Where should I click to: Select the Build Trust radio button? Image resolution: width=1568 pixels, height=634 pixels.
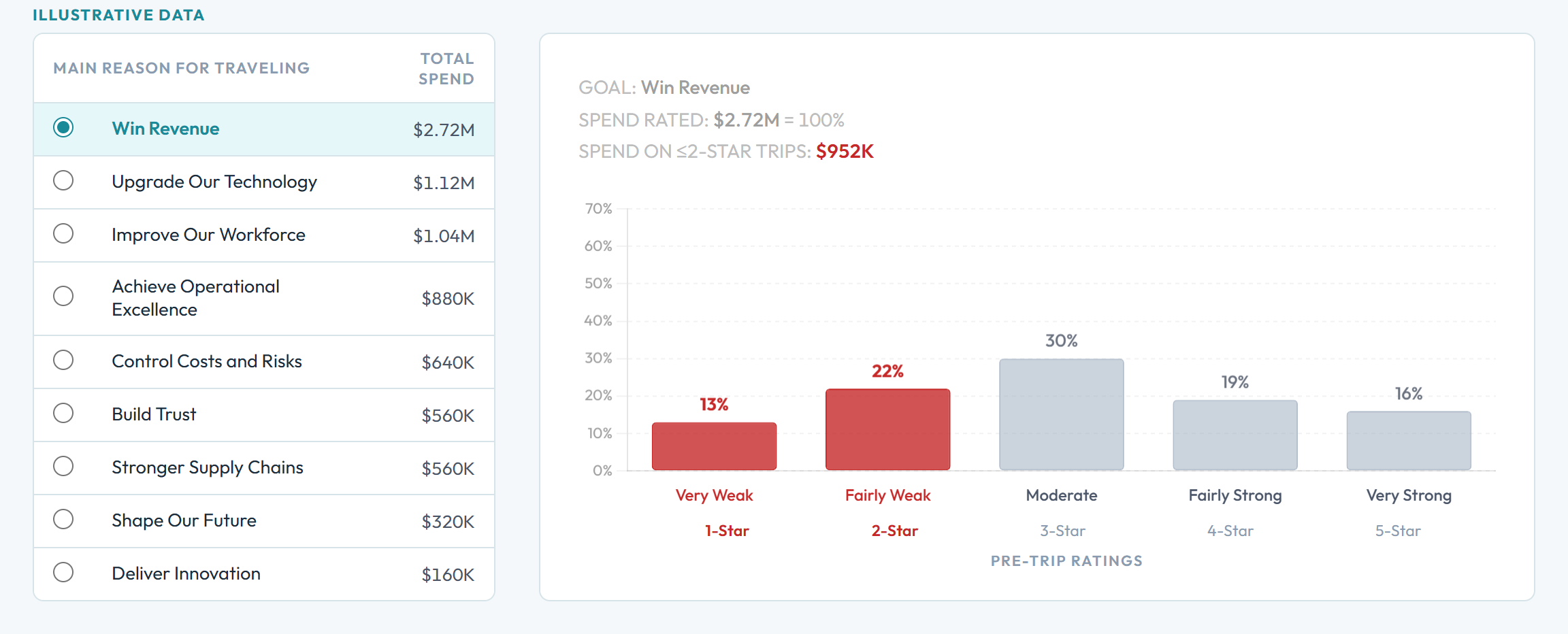tap(63, 414)
